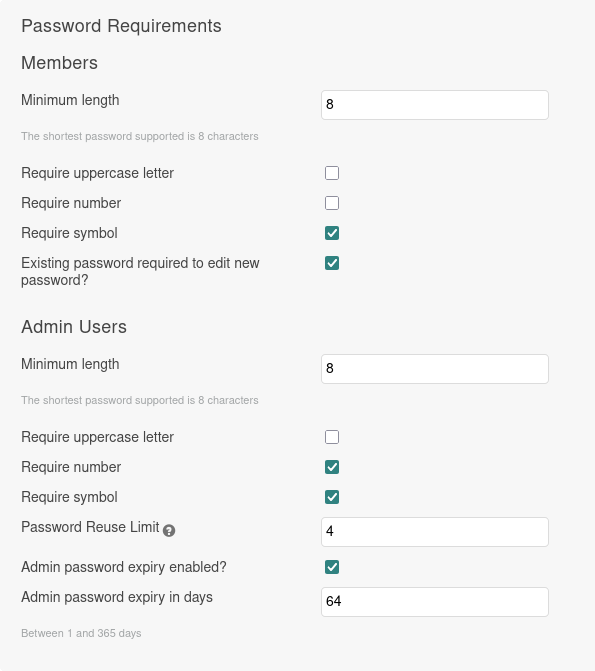595x671 pixels.
Task: Untick Existing password required to edit checkbox
Action: 332,263
